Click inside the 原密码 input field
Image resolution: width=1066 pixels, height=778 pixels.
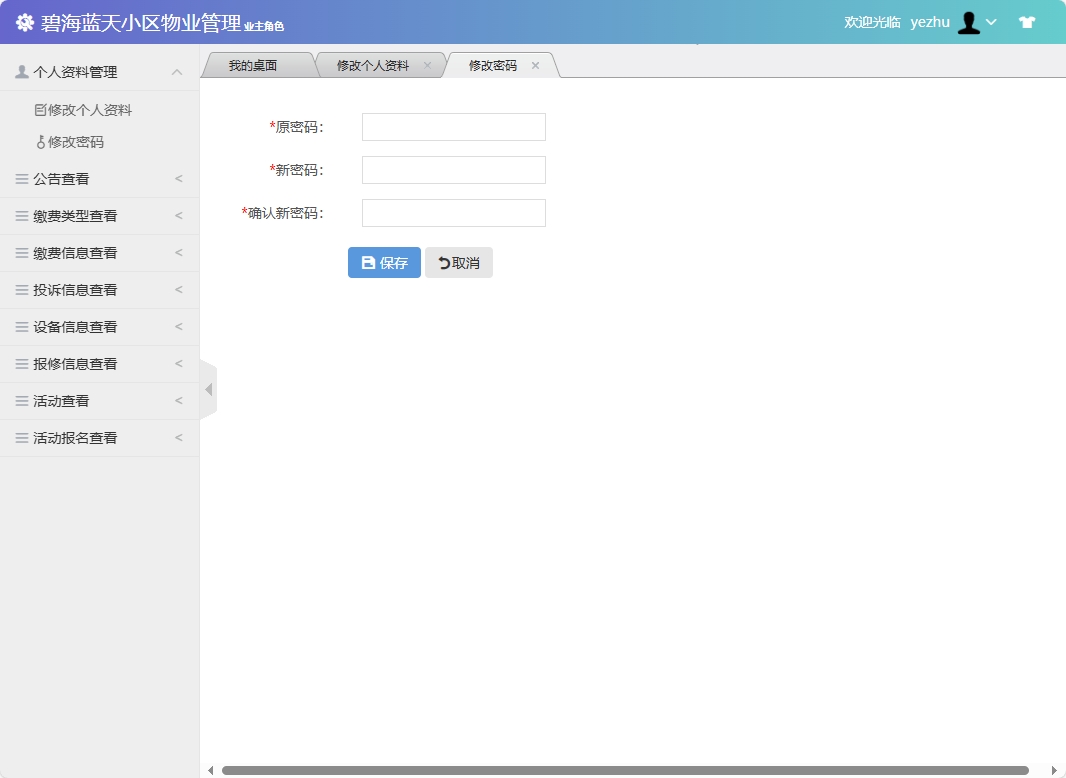[x=452, y=127]
